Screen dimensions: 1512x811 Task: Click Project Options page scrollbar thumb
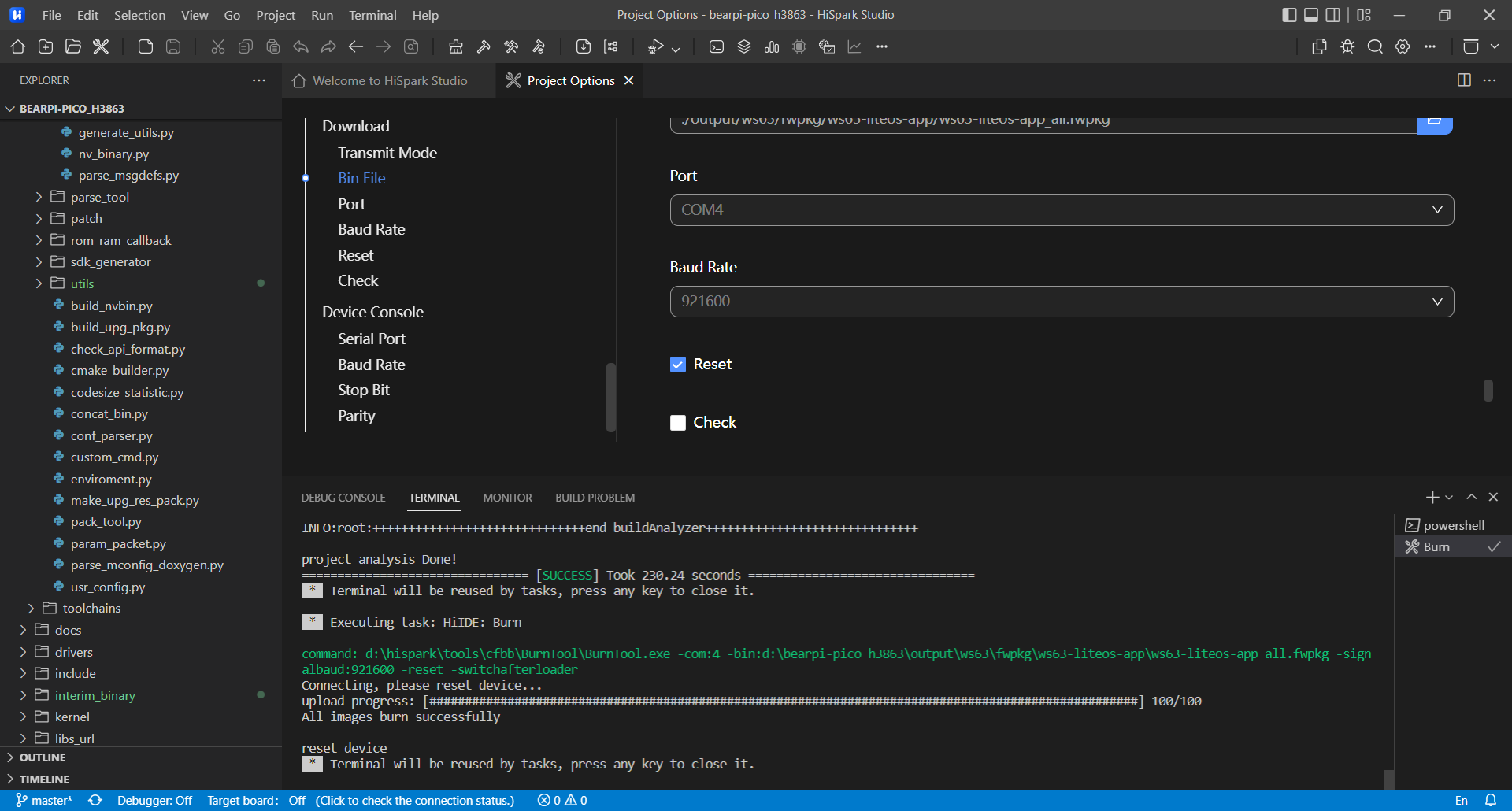click(1488, 391)
